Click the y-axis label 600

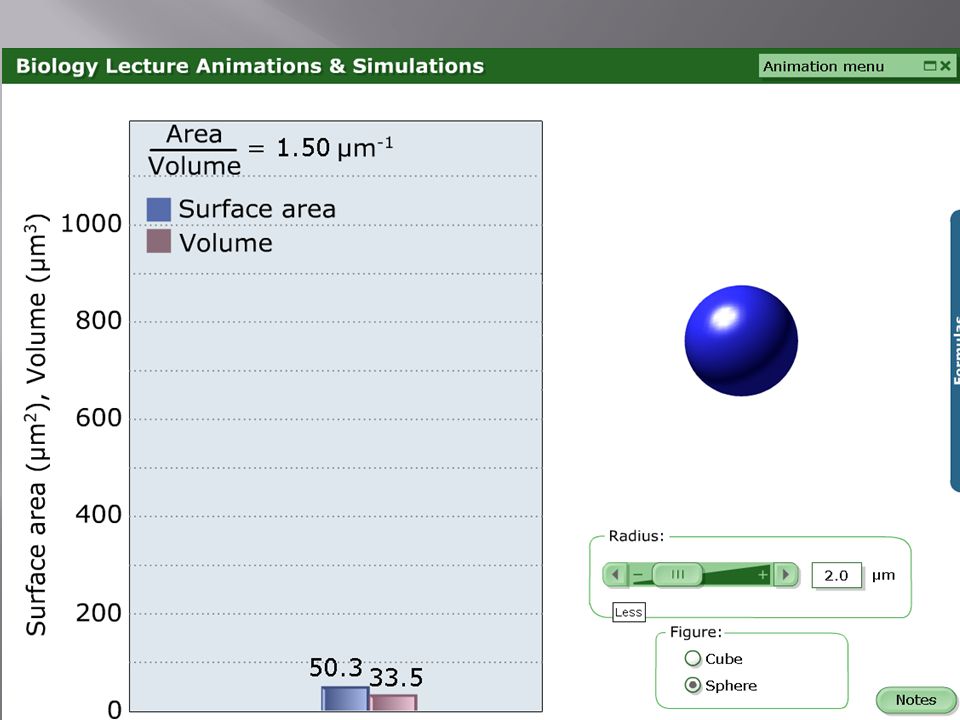[x=99, y=418]
